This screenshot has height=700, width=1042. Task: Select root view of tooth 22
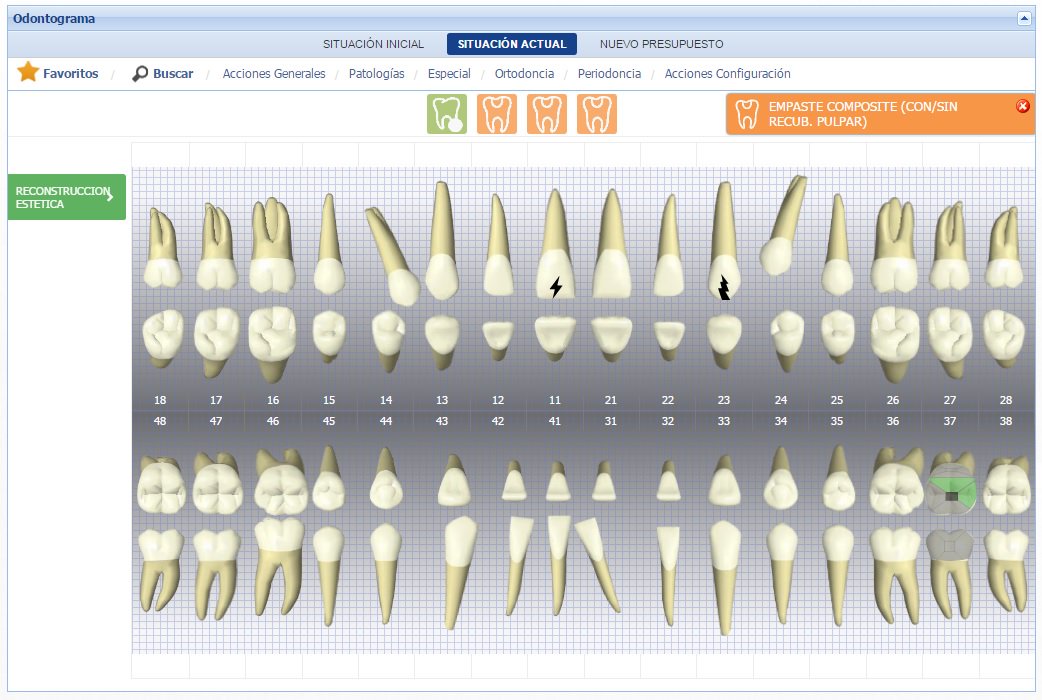[x=669, y=245]
